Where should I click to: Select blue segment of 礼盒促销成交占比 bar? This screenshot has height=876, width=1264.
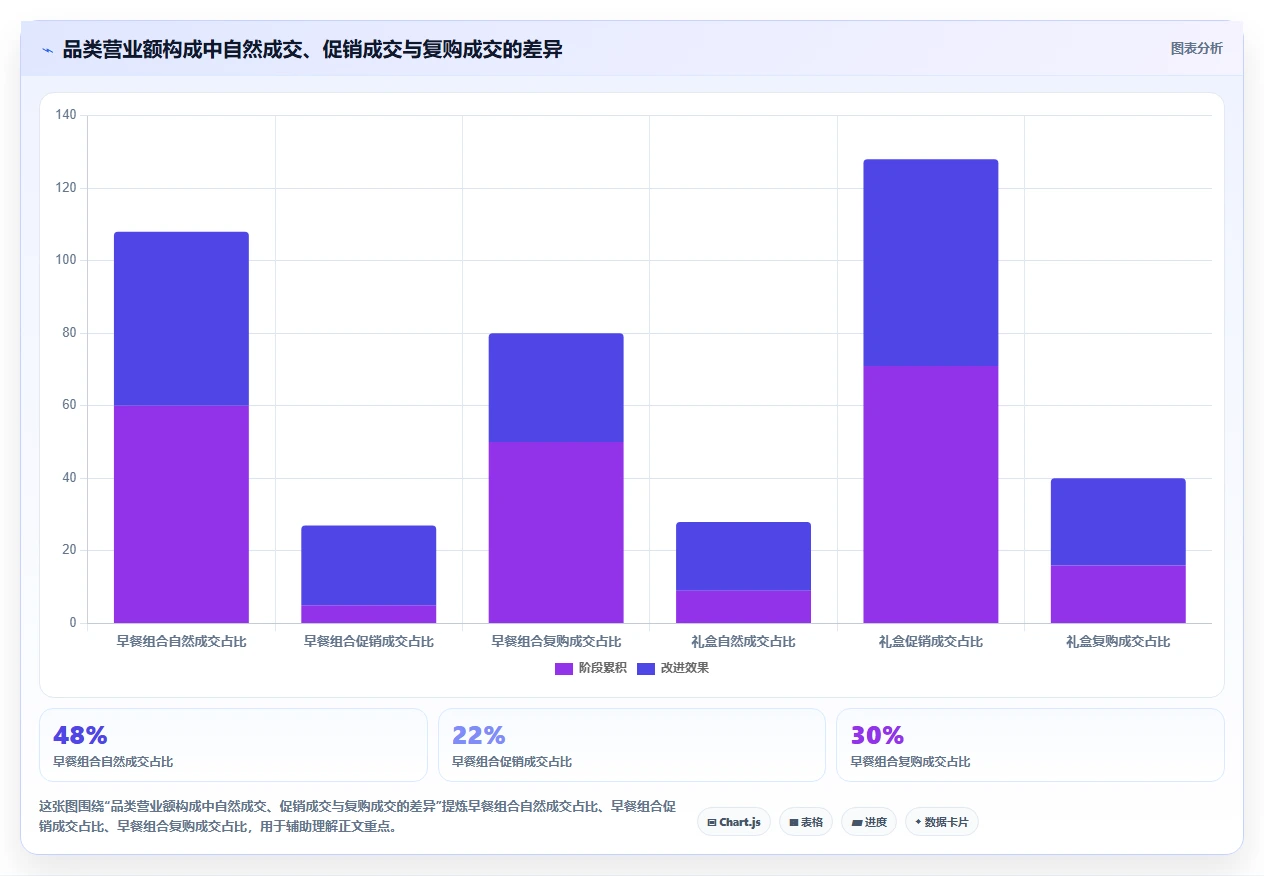pyautogui.click(x=931, y=262)
